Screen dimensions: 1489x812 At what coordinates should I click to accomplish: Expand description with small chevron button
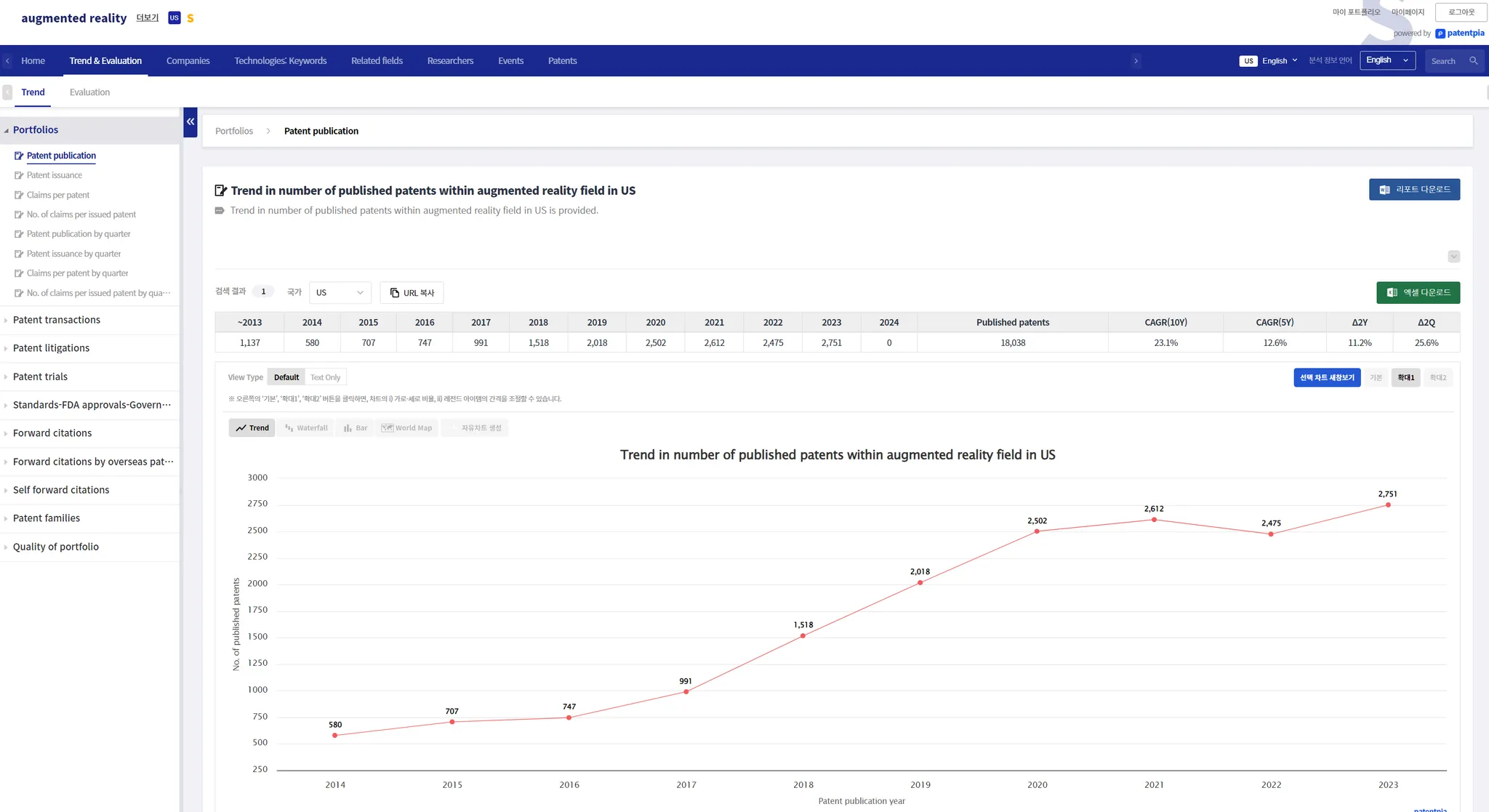1453,257
